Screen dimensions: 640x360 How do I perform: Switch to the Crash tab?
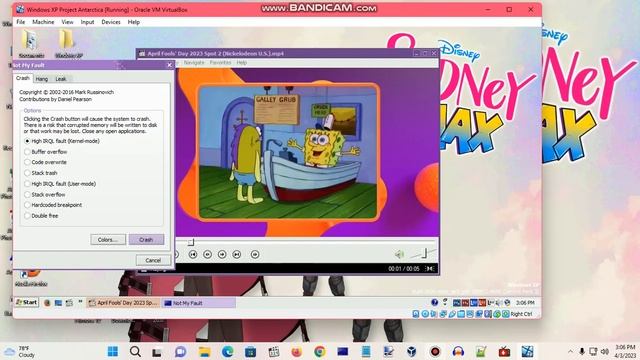22,78
